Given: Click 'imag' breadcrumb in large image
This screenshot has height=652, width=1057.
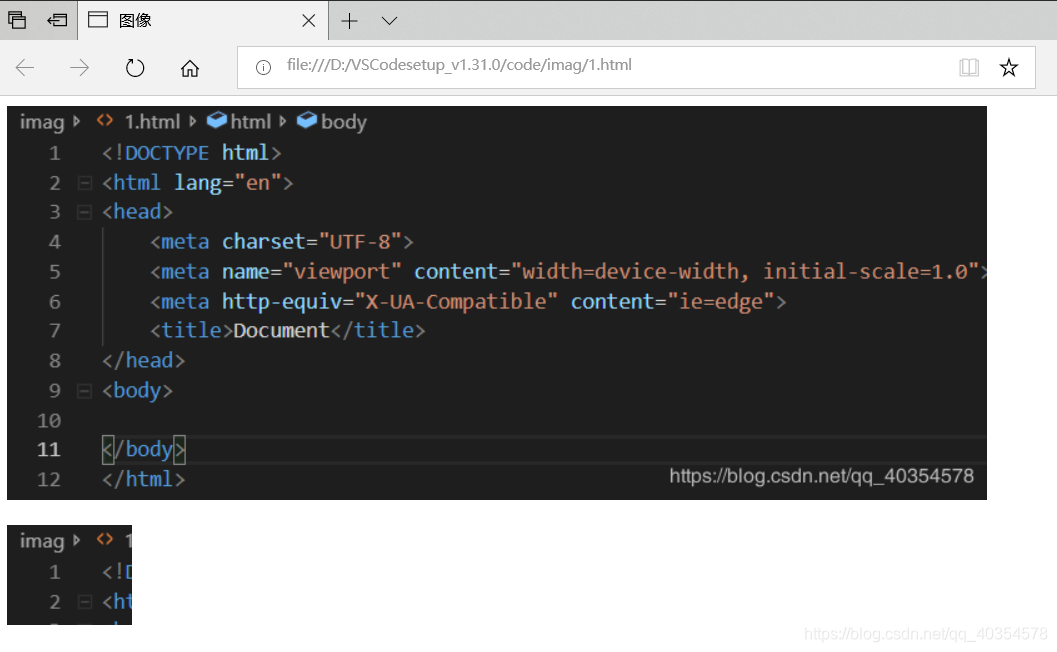Looking at the screenshot, I should pyautogui.click(x=42, y=121).
